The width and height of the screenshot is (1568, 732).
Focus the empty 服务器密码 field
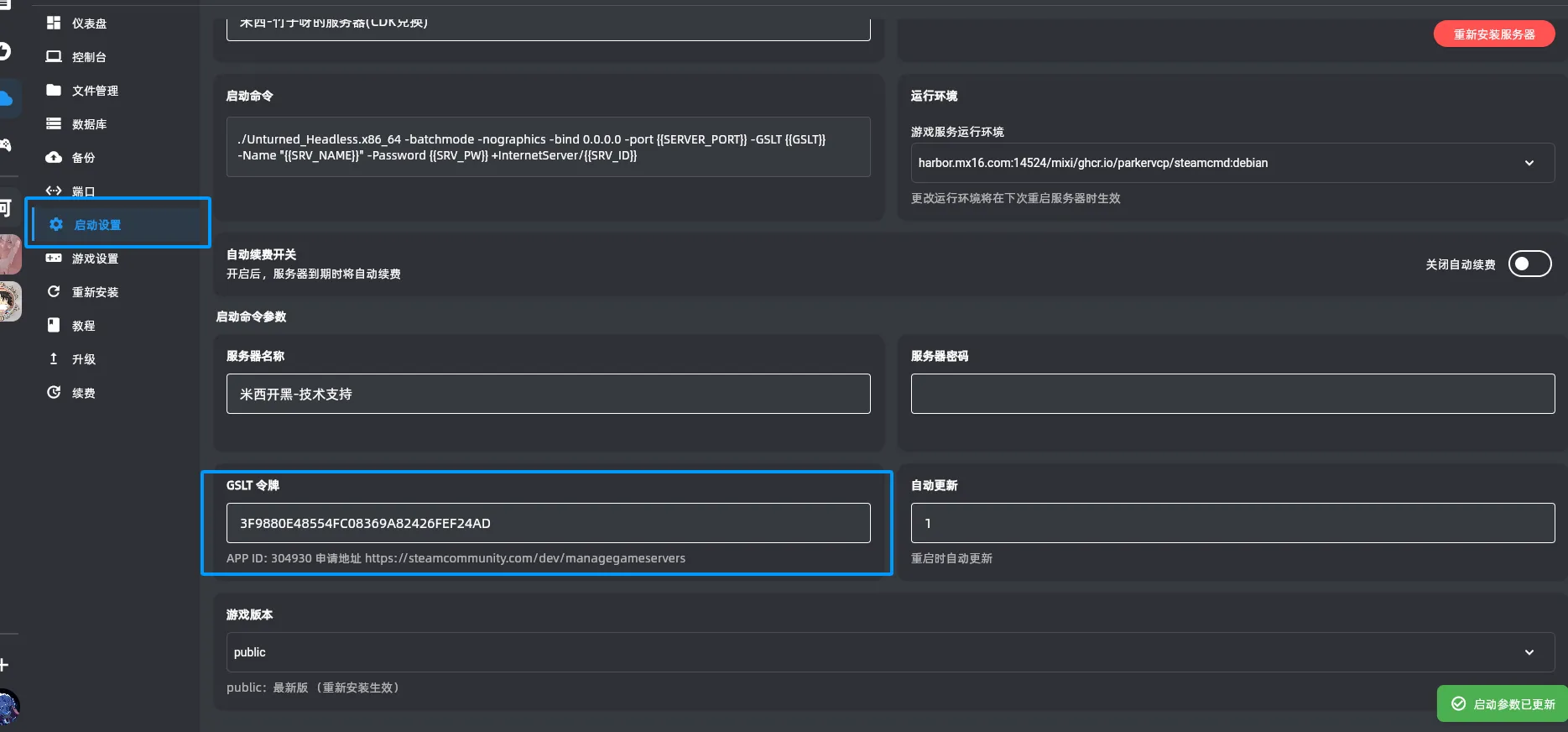coord(1232,394)
